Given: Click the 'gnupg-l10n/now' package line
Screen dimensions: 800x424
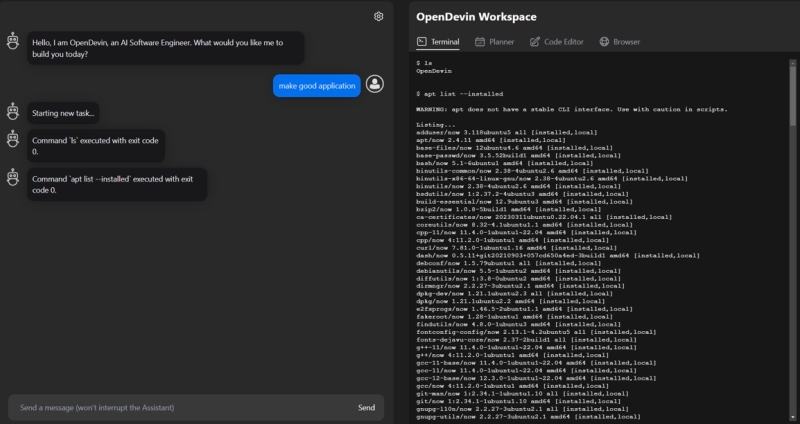Looking at the screenshot, I should [x=524, y=409].
